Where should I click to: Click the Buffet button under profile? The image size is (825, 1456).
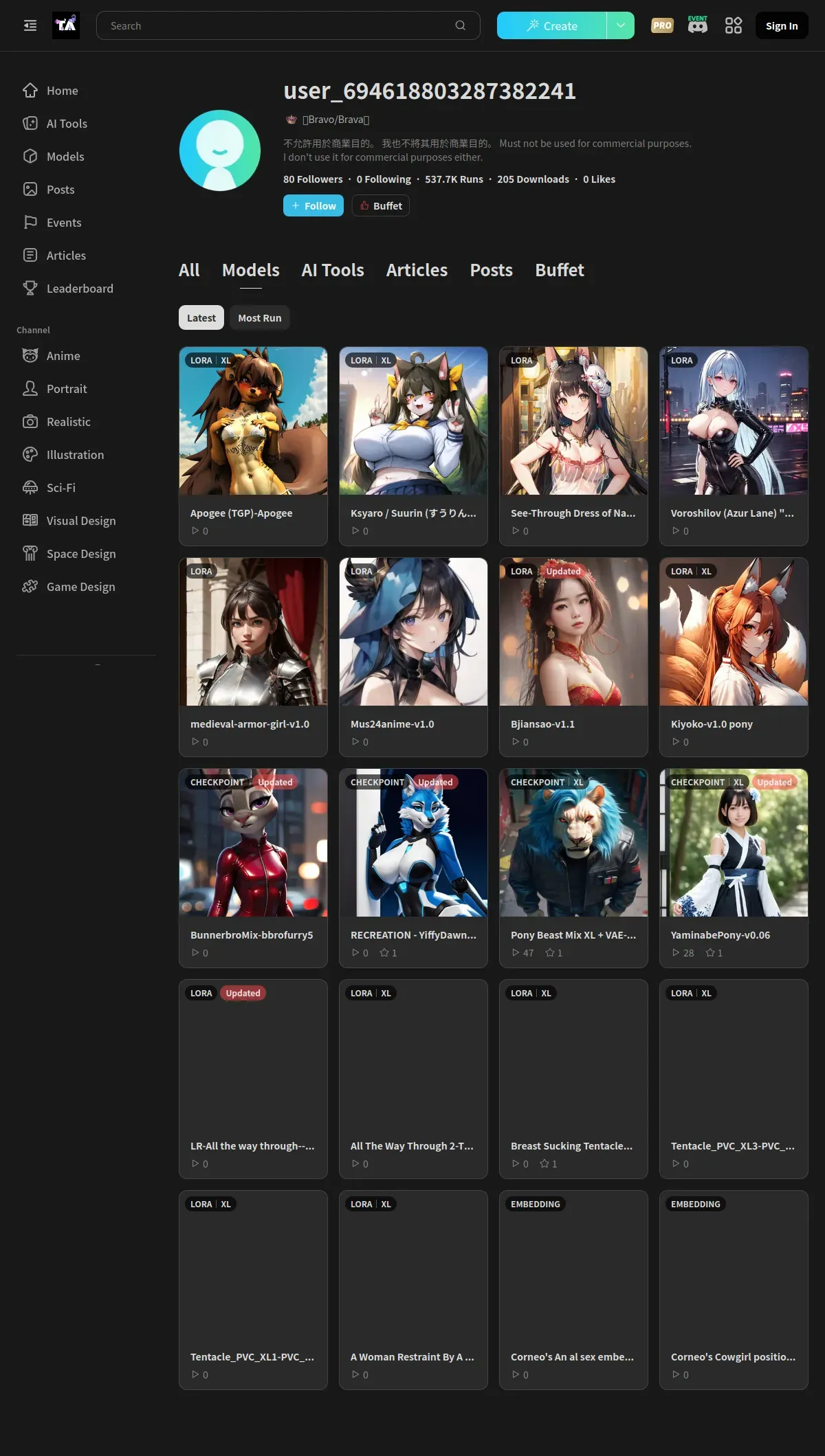pos(381,205)
